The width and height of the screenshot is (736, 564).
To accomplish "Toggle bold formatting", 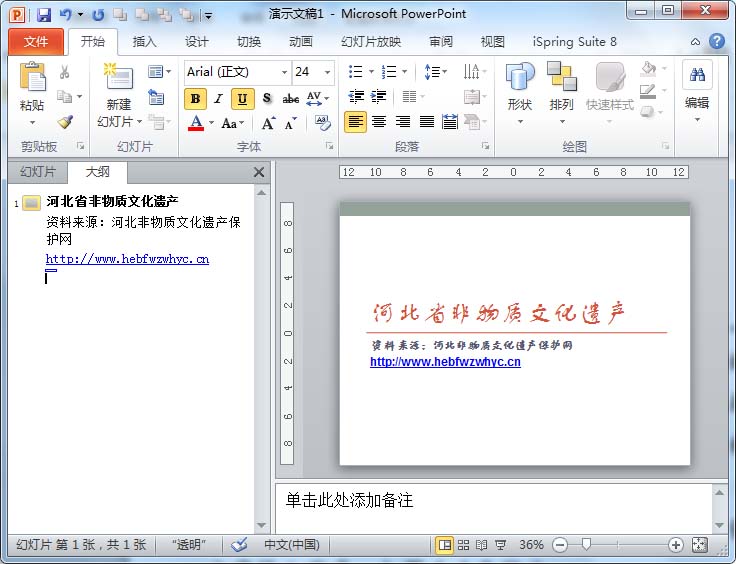I will (195, 99).
